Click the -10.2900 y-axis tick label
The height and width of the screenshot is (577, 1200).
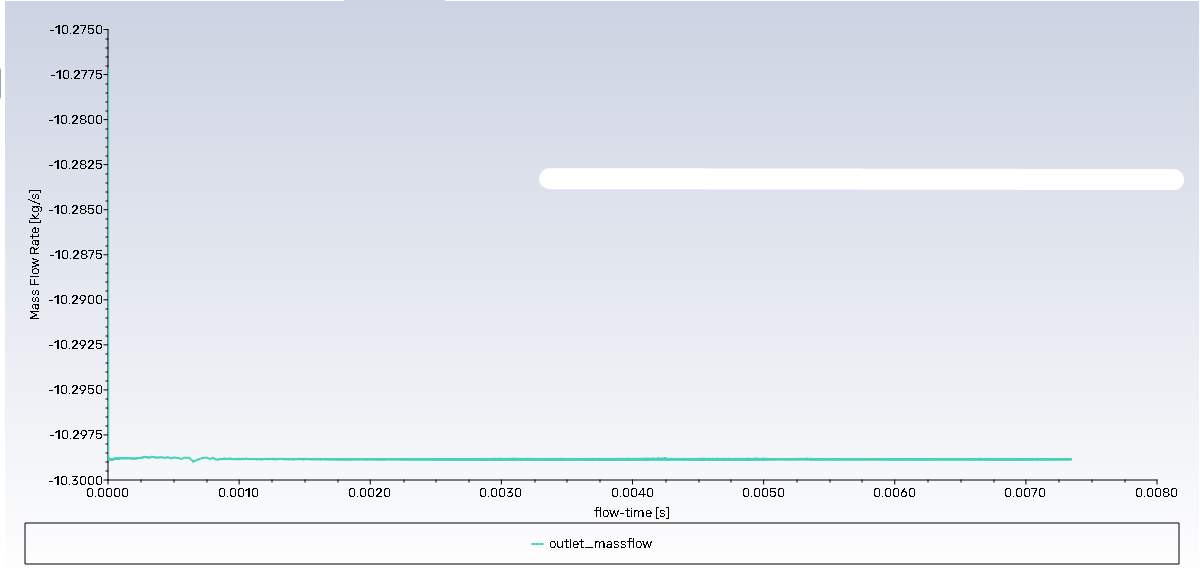75,300
